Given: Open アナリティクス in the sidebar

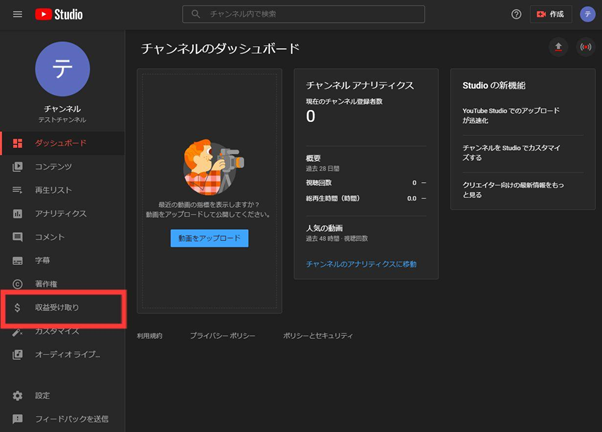Looking at the screenshot, I should [60, 214].
